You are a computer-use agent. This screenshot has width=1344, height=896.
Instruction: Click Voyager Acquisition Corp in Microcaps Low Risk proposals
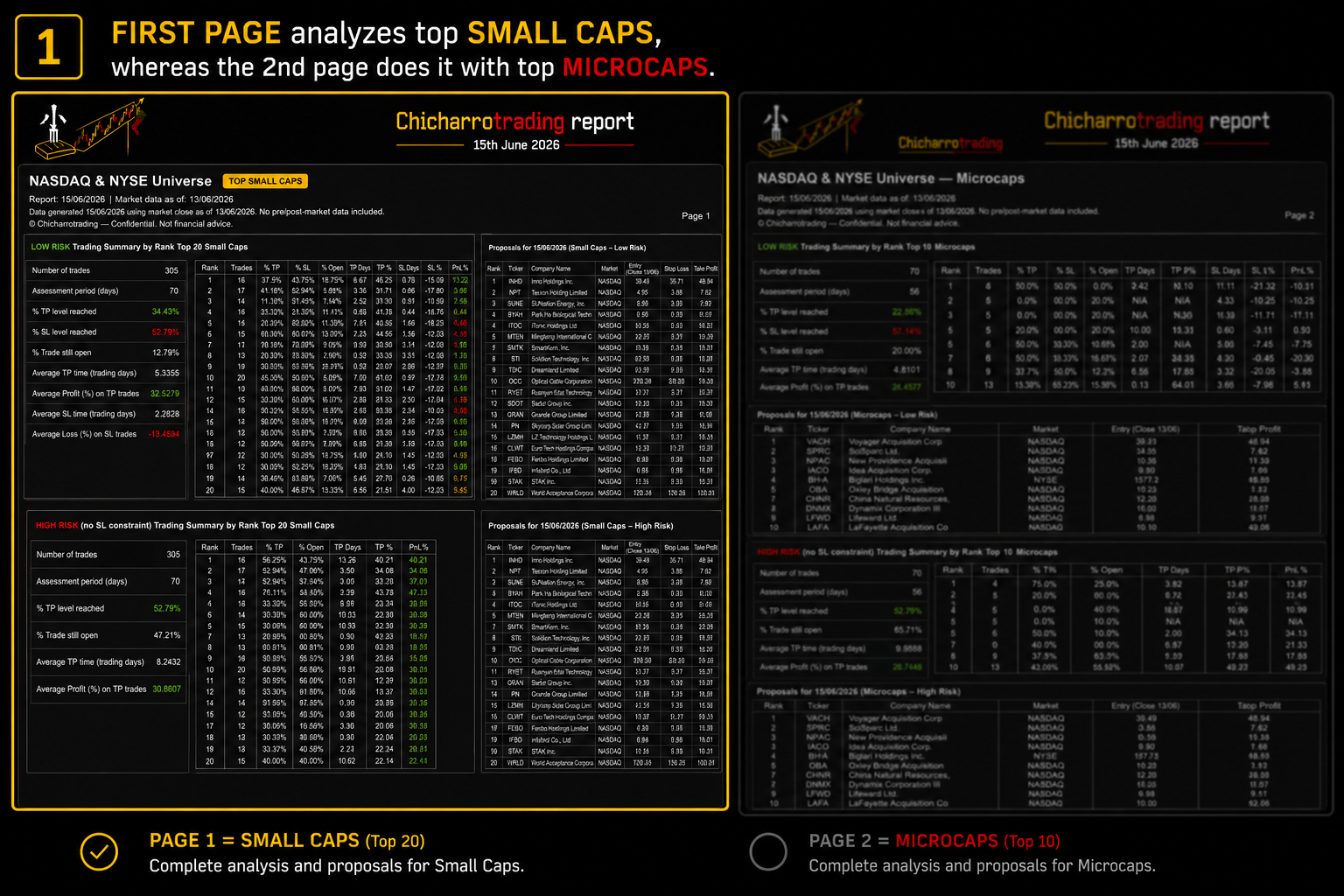coord(895,442)
